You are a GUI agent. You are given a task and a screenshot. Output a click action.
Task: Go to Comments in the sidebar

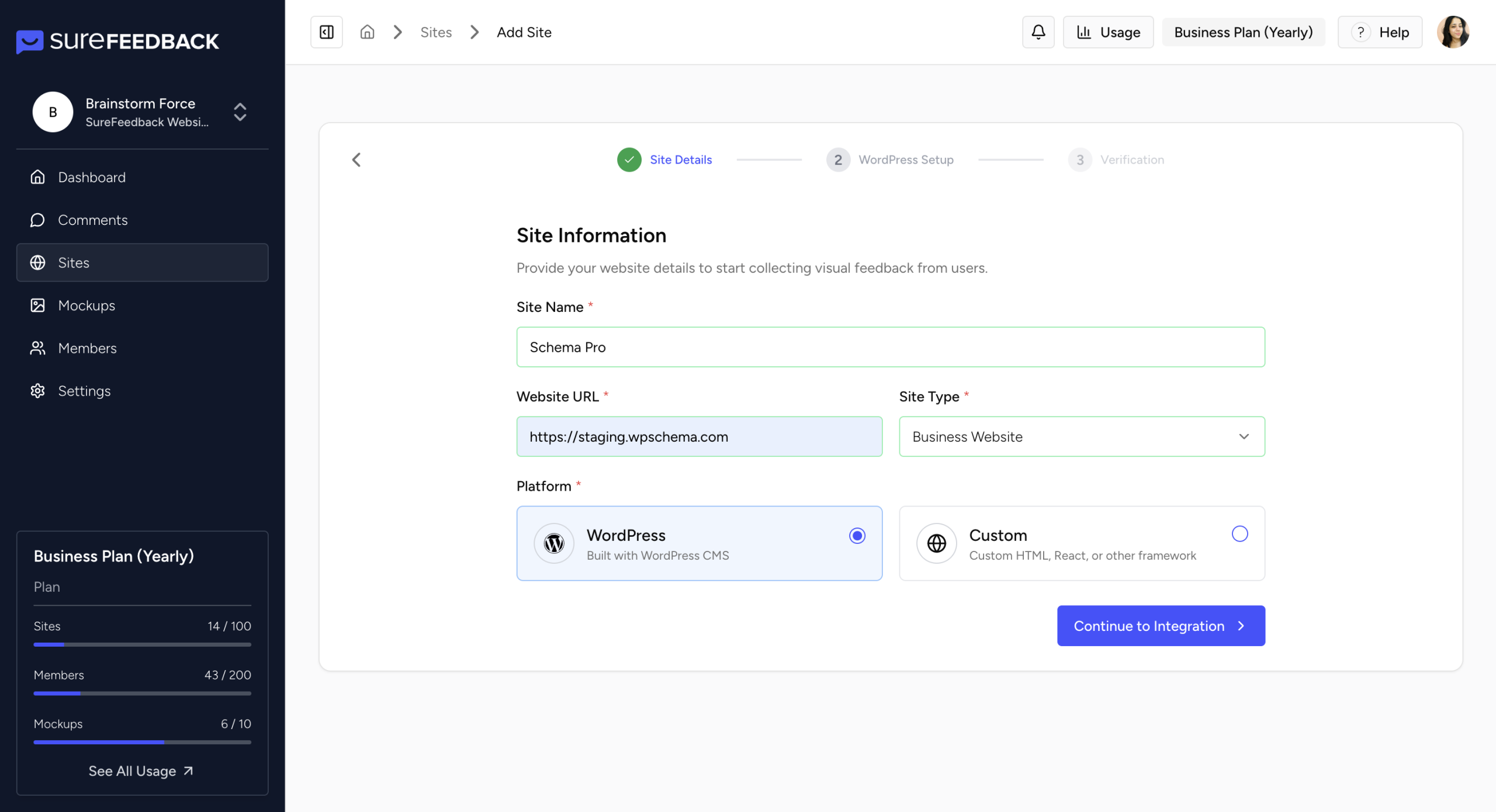(x=92, y=220)
